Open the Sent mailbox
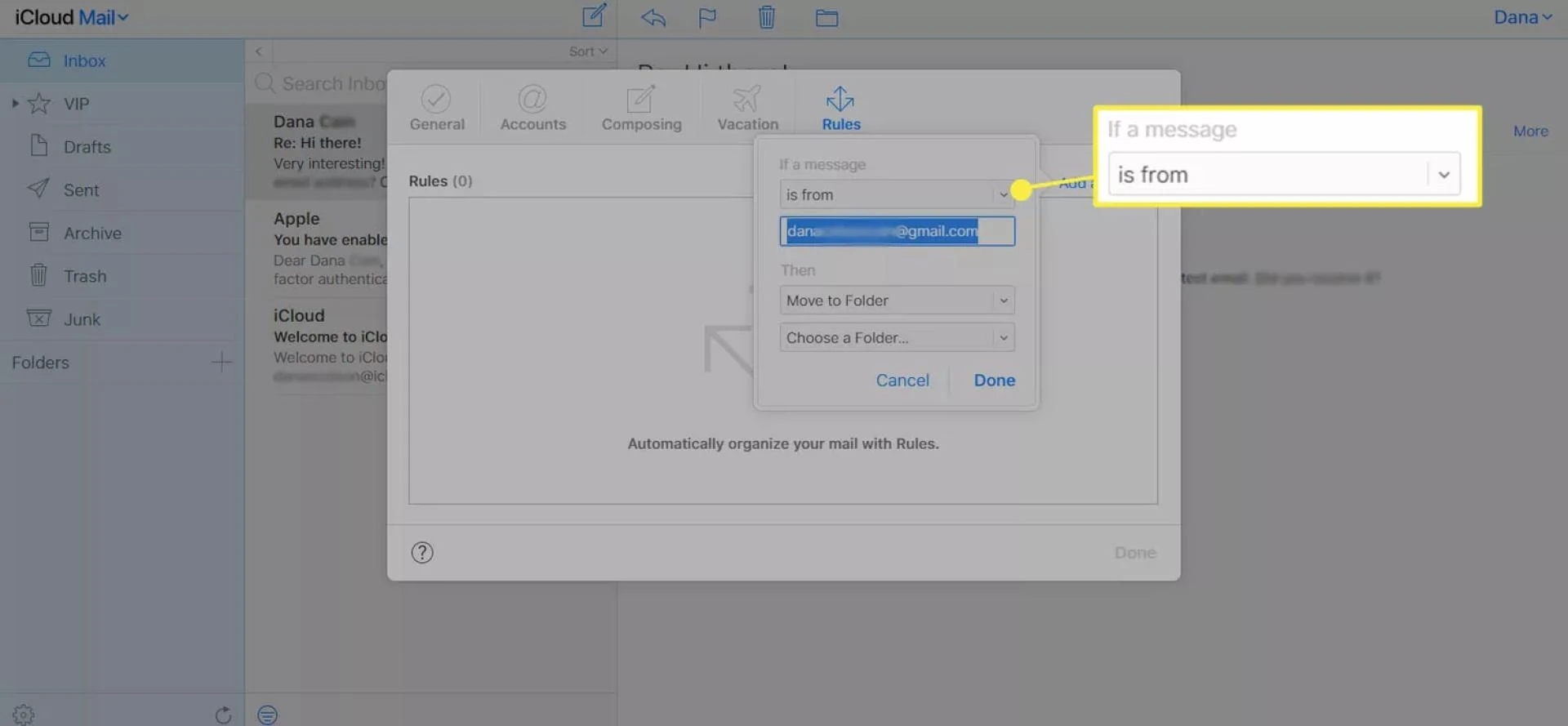 [x=122, y=189]
